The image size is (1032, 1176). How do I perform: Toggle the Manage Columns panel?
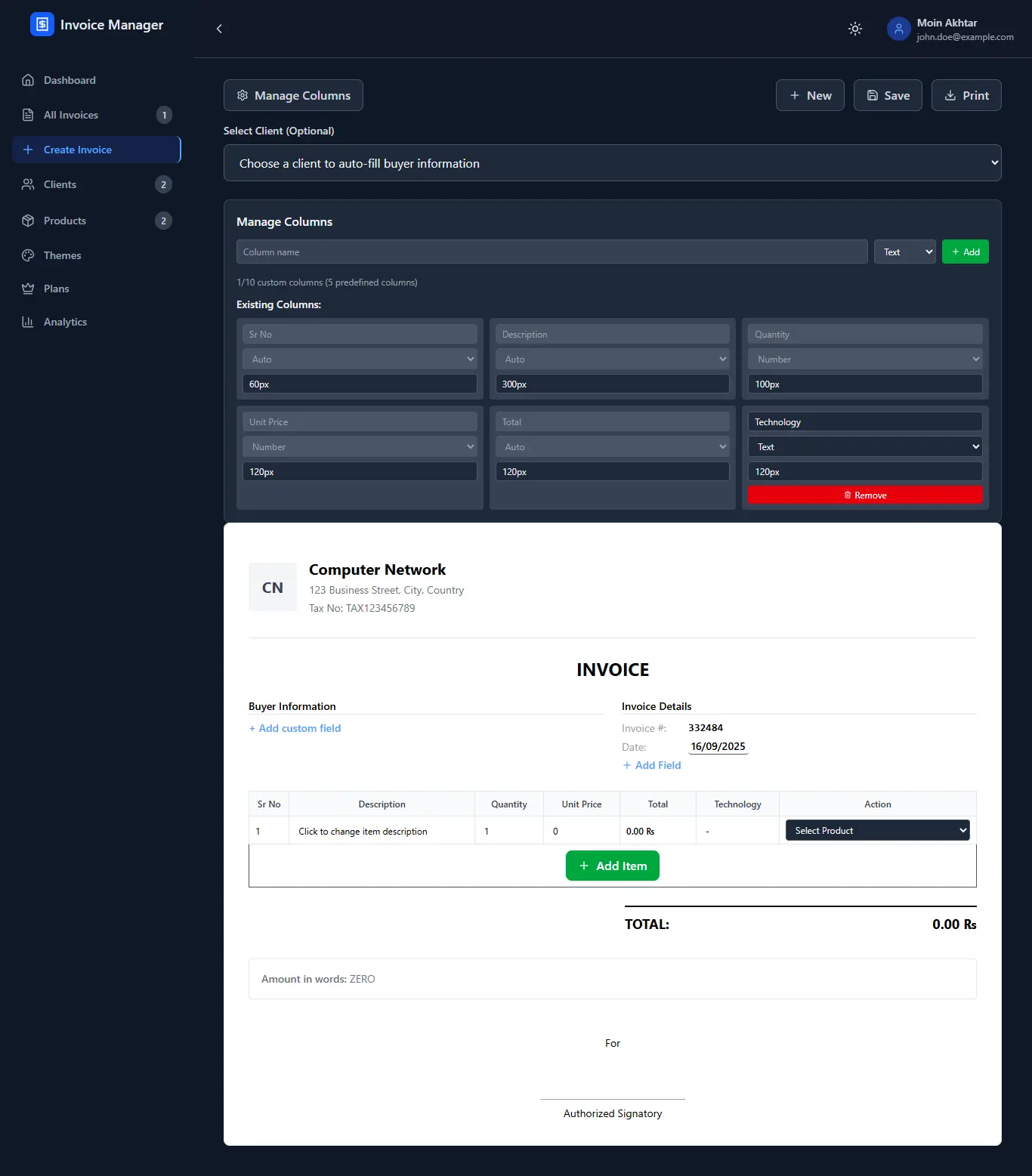coord(293,96)
